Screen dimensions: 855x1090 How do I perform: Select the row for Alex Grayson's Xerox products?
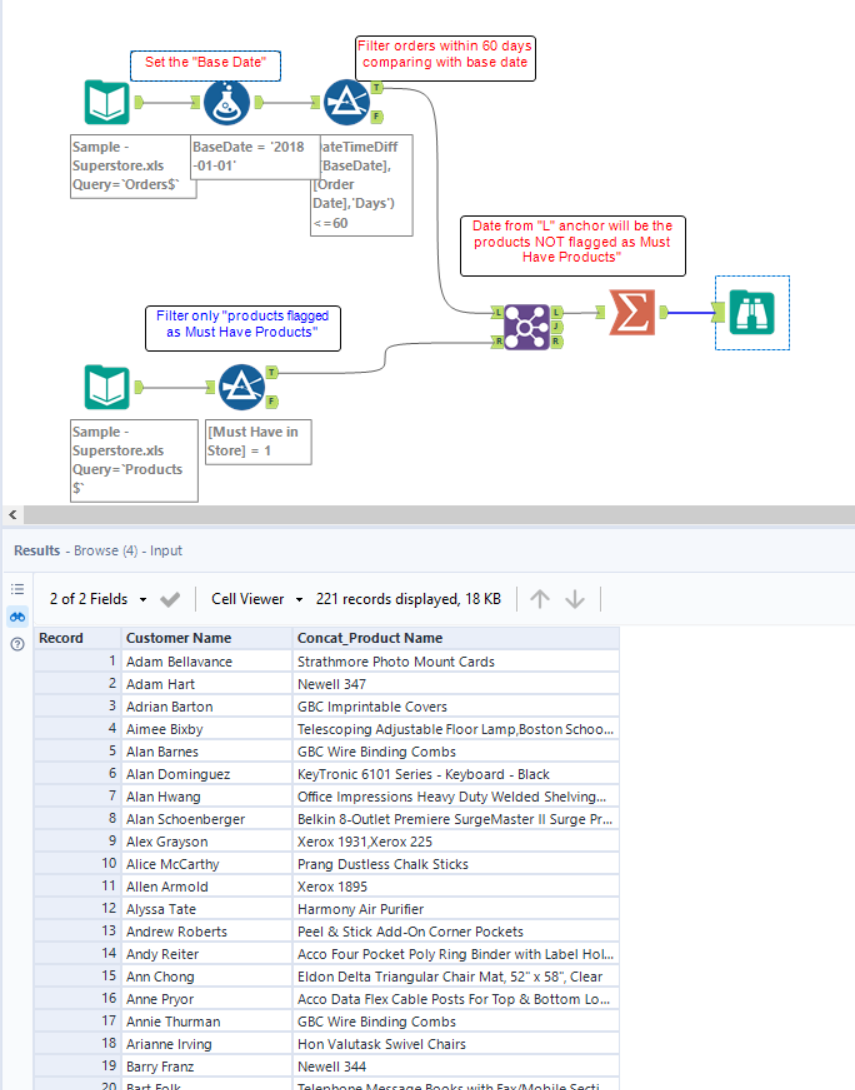[300, 841]
